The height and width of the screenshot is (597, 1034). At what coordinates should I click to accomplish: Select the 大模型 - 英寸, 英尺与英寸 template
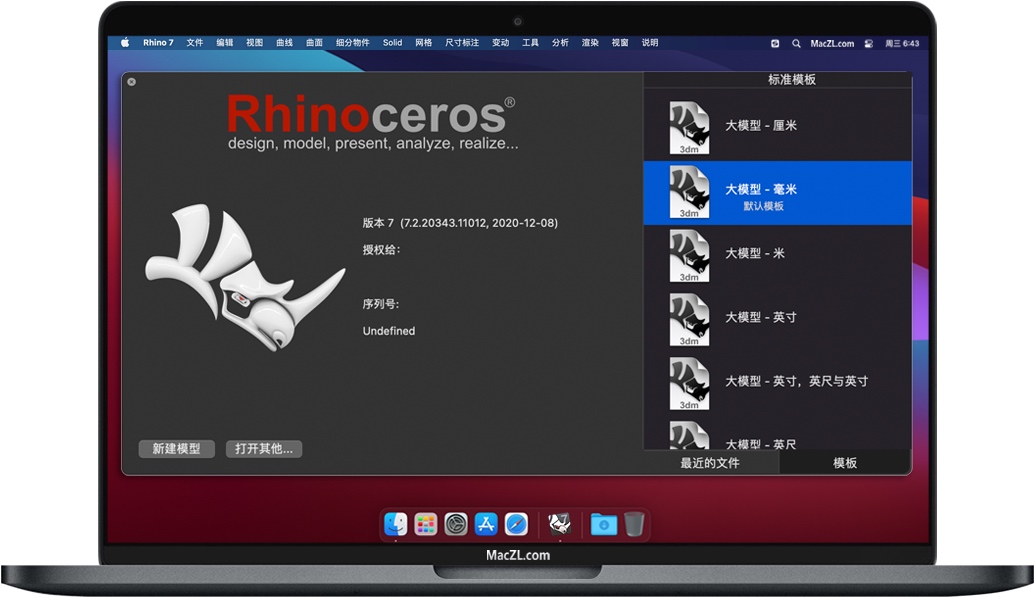click(x=777, y=383)
